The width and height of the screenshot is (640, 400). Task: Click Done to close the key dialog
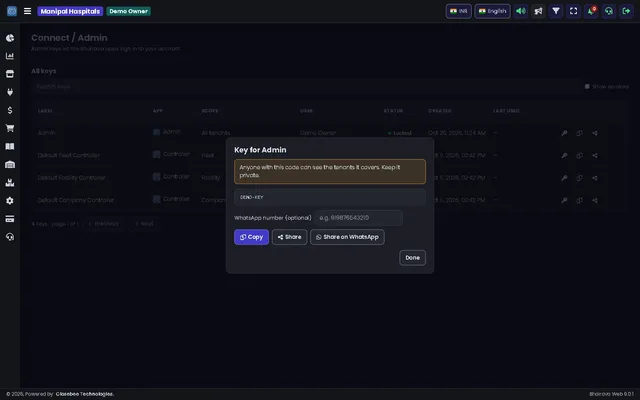tap(412, 258)
